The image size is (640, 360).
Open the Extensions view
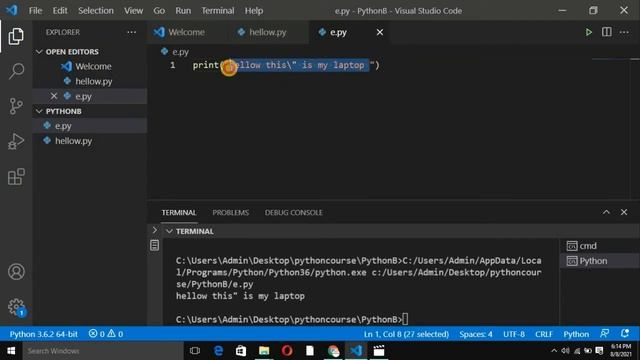tap(16, 177)
